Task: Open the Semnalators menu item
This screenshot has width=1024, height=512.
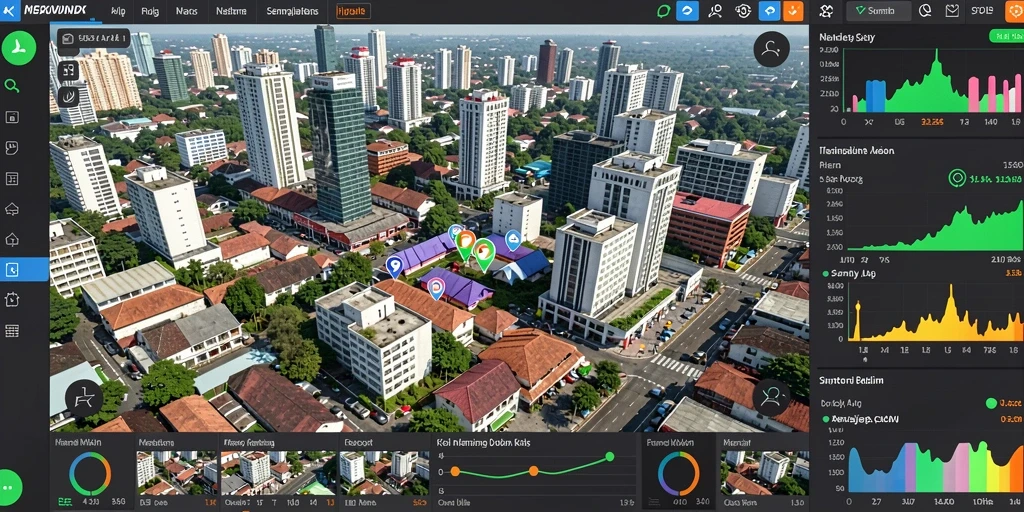Action: point(293,11)
